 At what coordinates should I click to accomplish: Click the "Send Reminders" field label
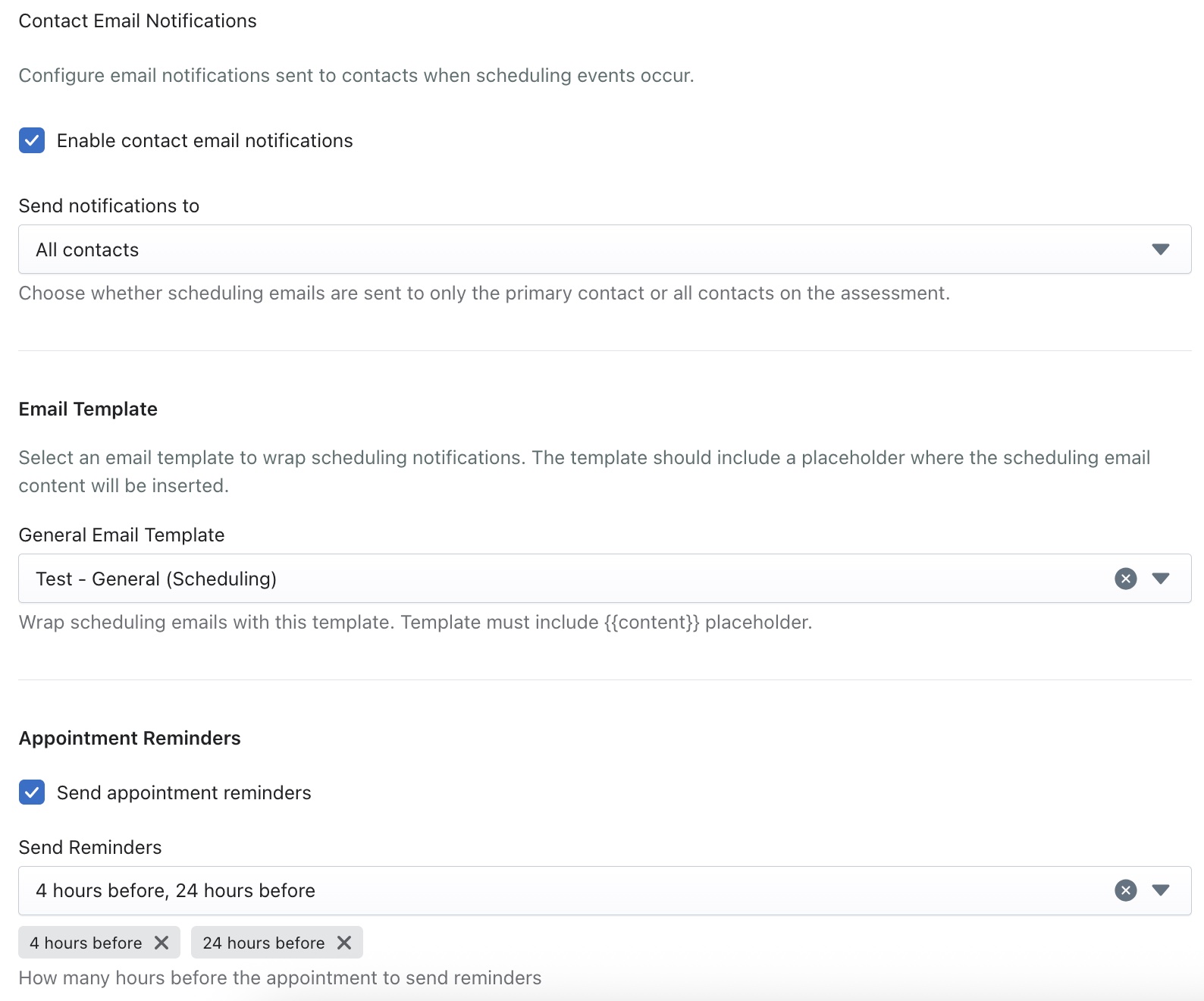[90, 847]
